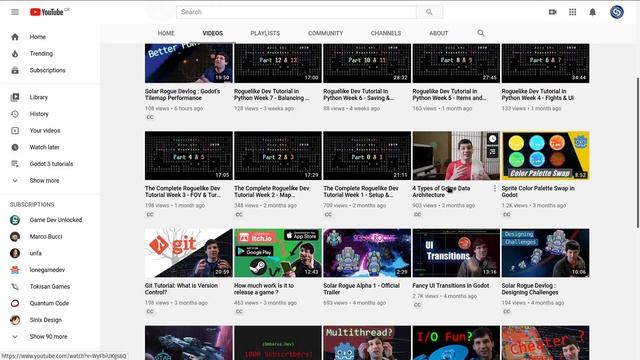Open Roguelike Dev Tutorial Week 5 title
Screen dimensions: 640x360
pos(449,95)
